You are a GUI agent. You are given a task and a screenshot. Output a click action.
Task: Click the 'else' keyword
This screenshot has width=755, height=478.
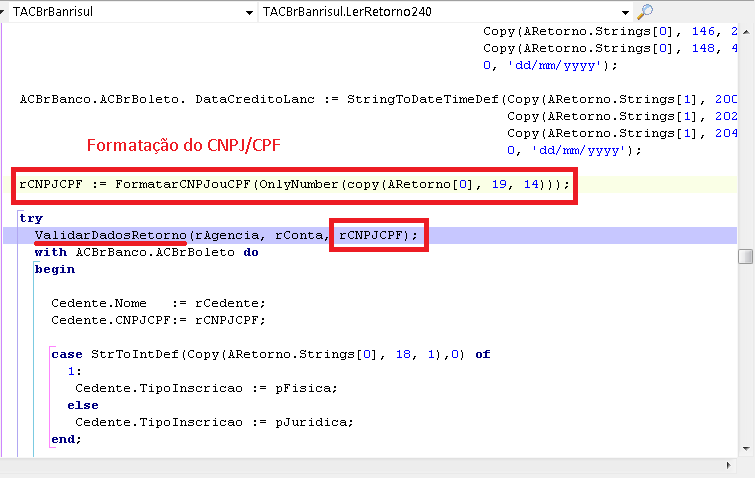83,405
